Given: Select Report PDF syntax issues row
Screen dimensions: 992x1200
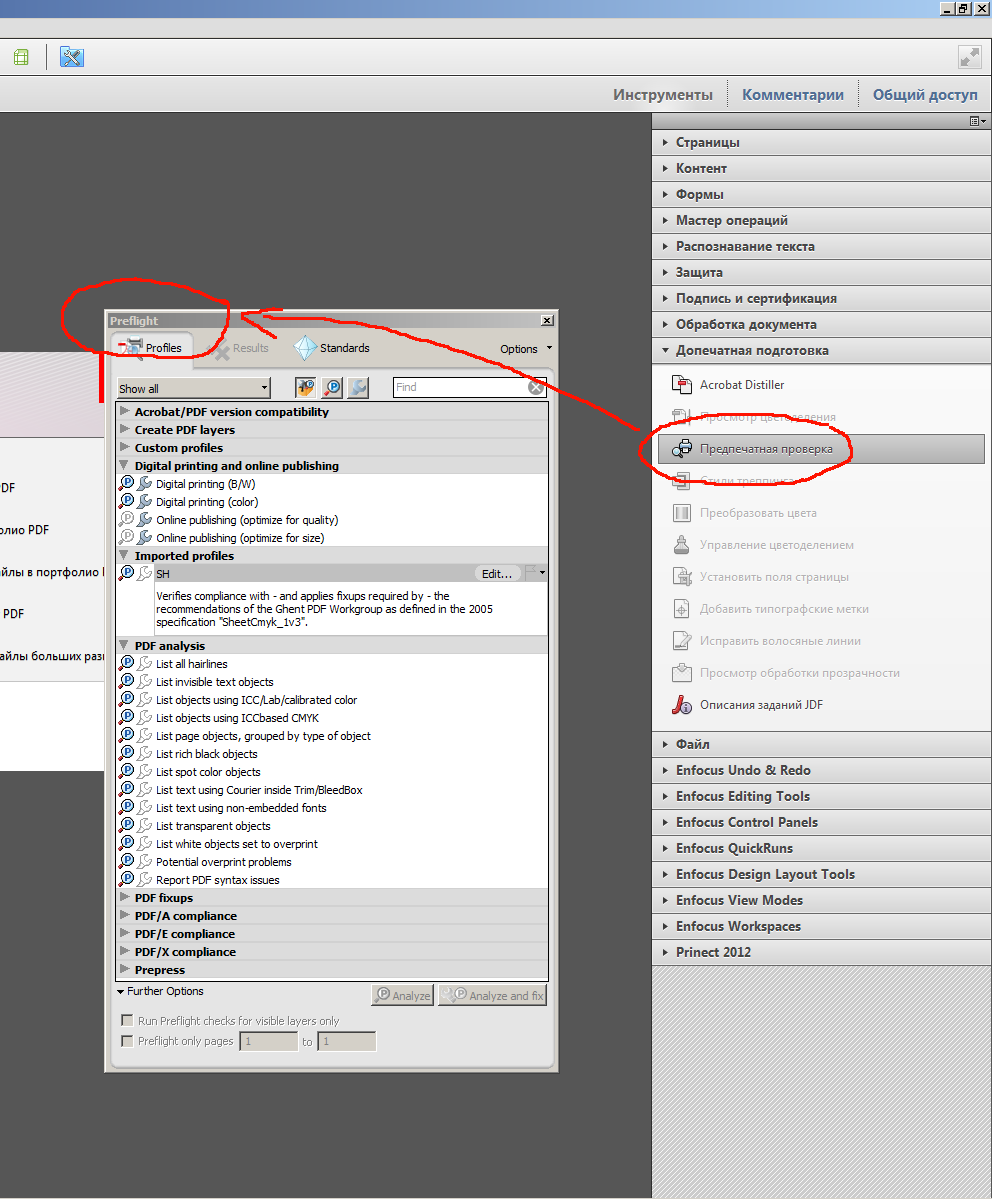Looking at the screenshot, I should point(333,880).
